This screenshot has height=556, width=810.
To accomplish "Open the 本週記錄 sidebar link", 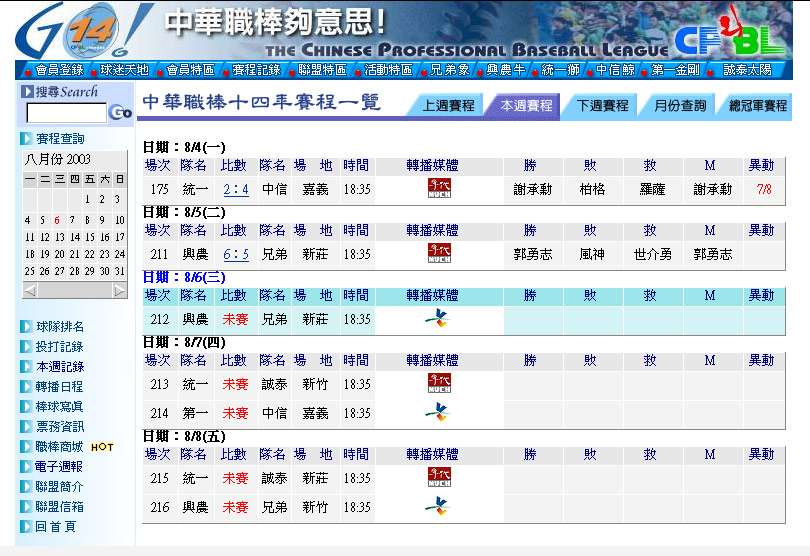I will (60, 367).
